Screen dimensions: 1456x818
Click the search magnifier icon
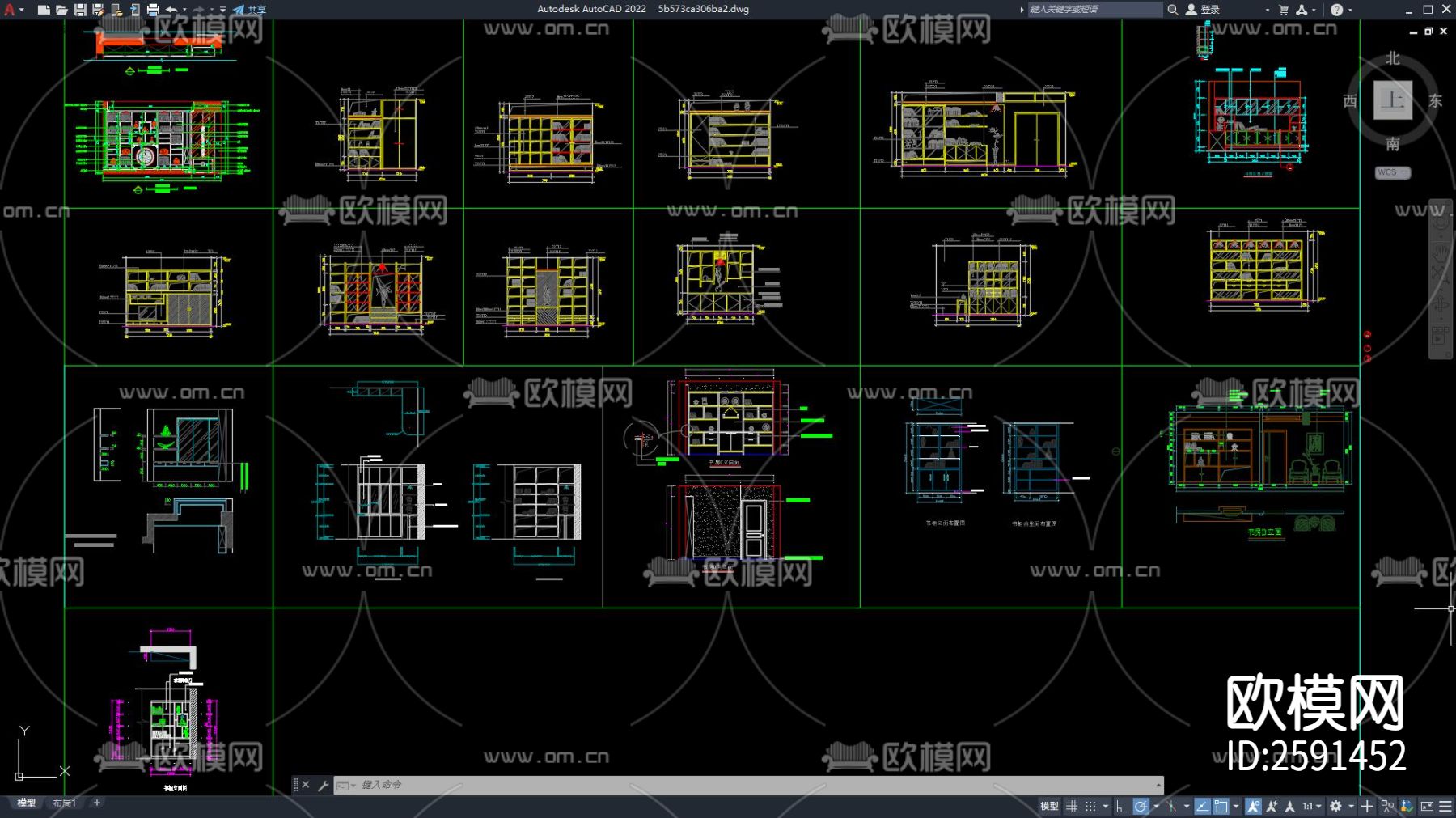click(x=1172, y=10)
